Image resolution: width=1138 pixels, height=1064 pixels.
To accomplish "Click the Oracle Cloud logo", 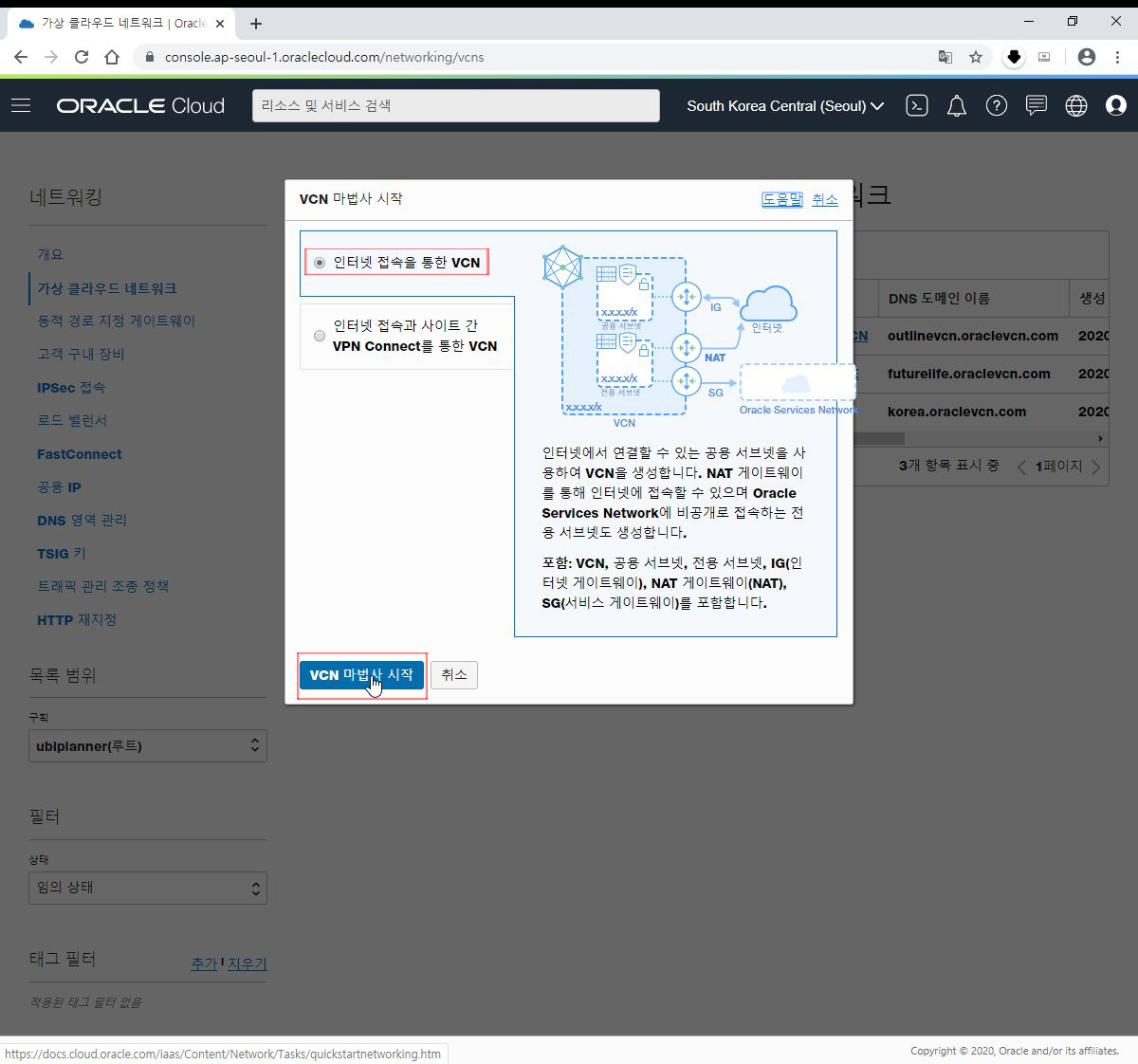I will point(140,105).
